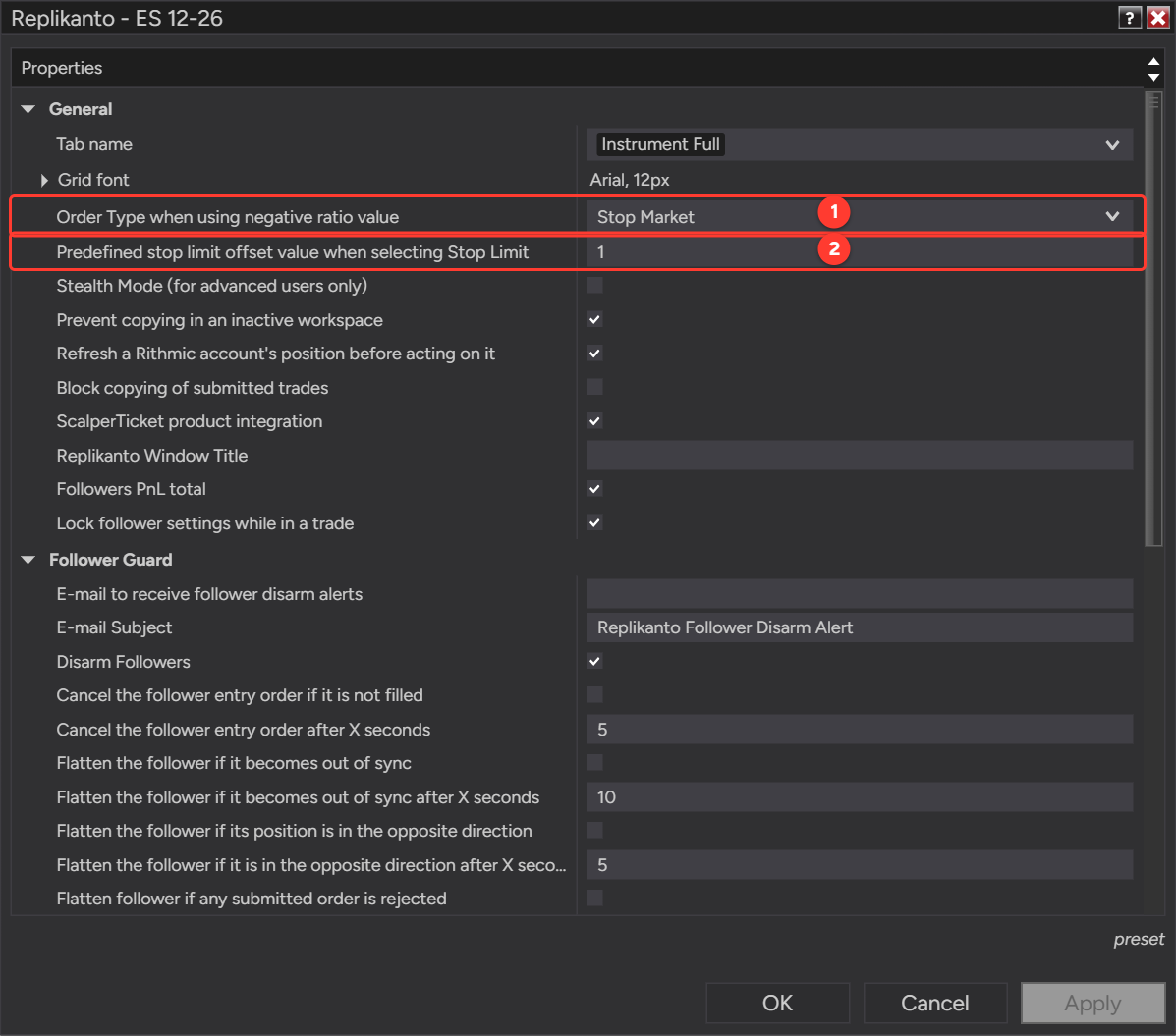Select the 'Replikanto Window Title' label
This screenshot has height=1036, width=1176.
[x=152, y=456]
